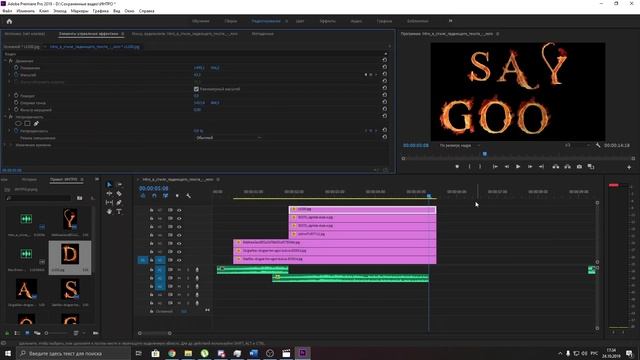
Task: Open Windows Start menu
Action: pos(8,353)
